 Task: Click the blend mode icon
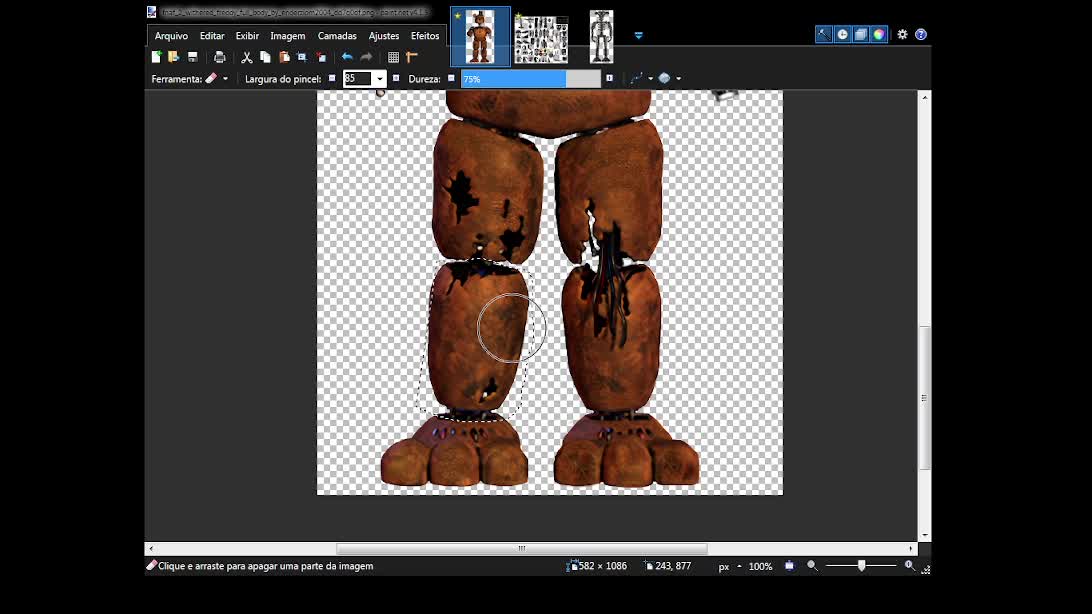click(x=664, y=79)
